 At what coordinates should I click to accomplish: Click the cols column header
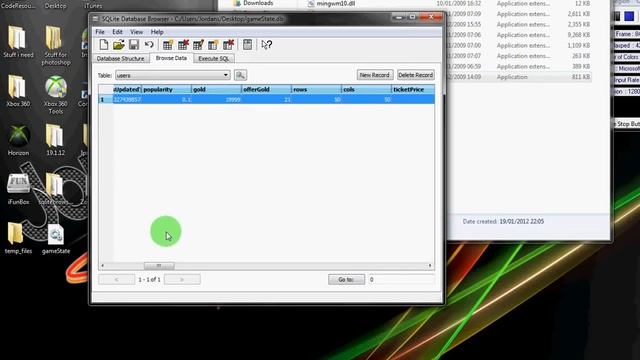point(366,89)
